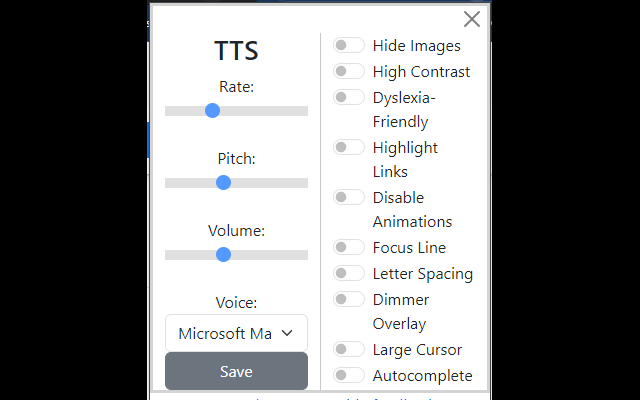Image resolution: width=640 pixels, height=400 pixels.
Task: Click the Rate slider handle
Action: (x=212, y=110)
